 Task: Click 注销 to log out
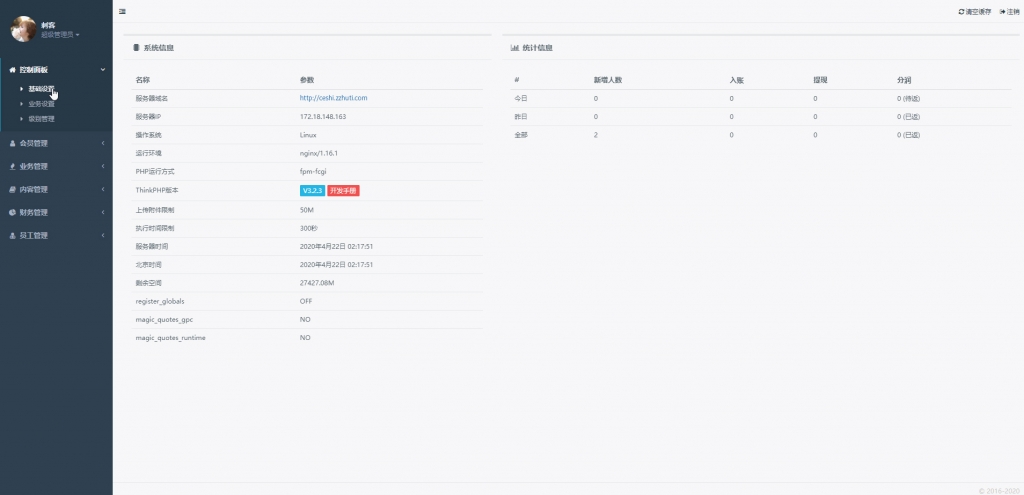[x=1008, y=11]
